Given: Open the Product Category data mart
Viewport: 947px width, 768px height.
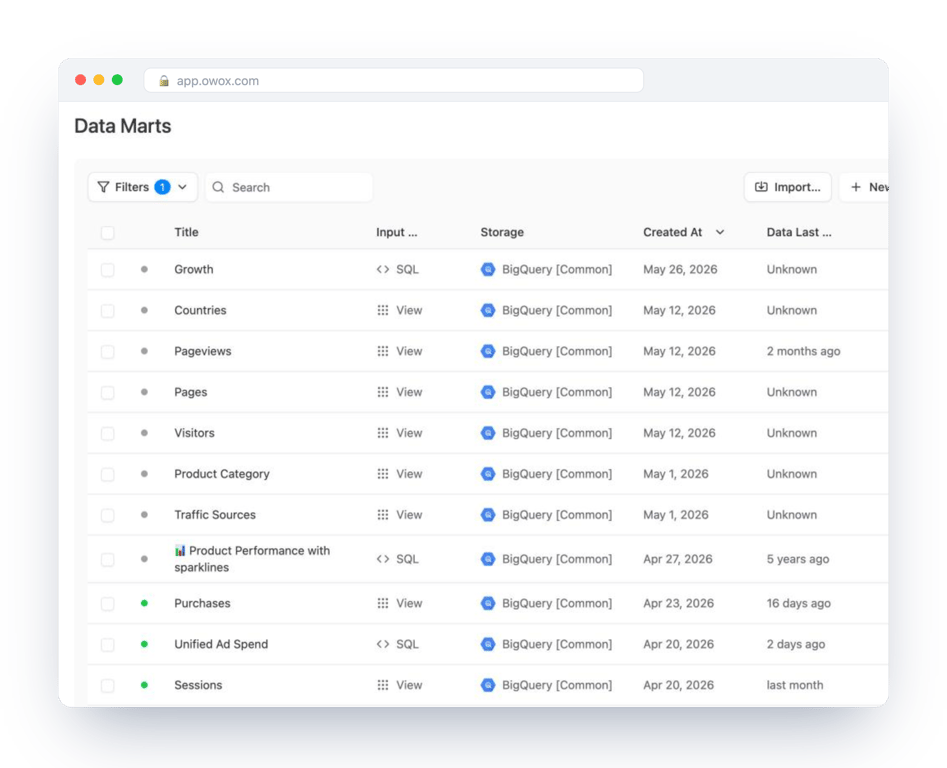Looking at the screenshot, I should point(222,474).
